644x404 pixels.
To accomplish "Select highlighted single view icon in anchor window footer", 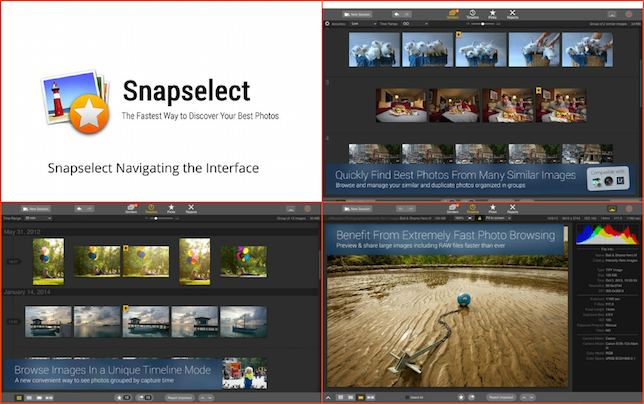I will (361, 398).
